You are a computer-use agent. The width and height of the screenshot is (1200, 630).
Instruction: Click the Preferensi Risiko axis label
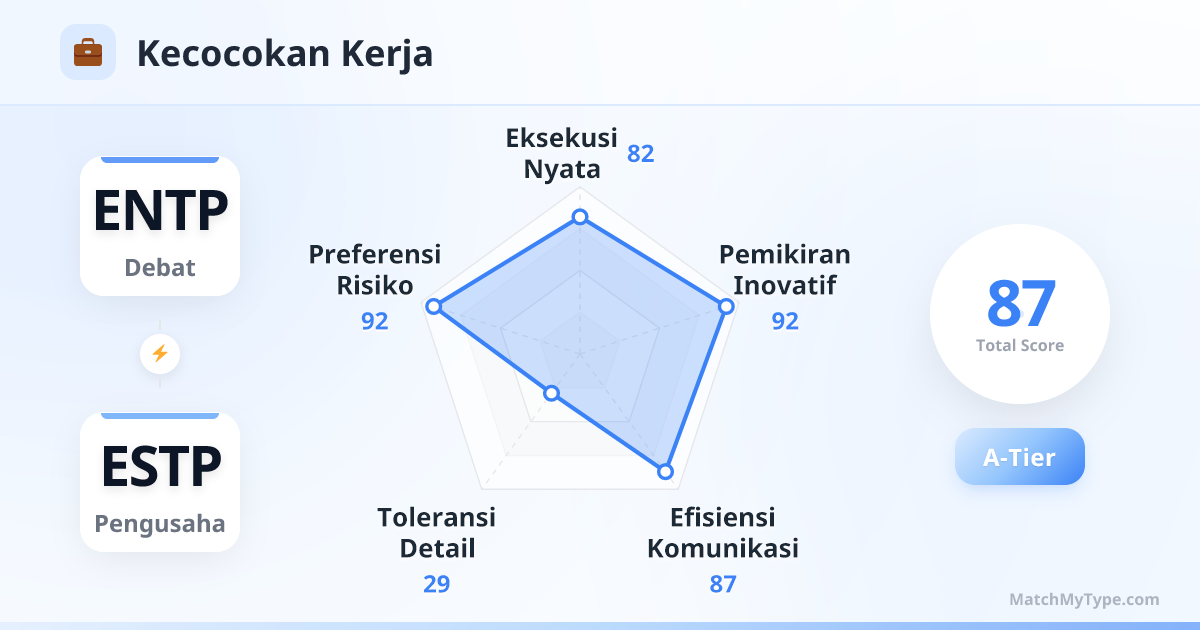pyautogui.click(x=375, y=269)
